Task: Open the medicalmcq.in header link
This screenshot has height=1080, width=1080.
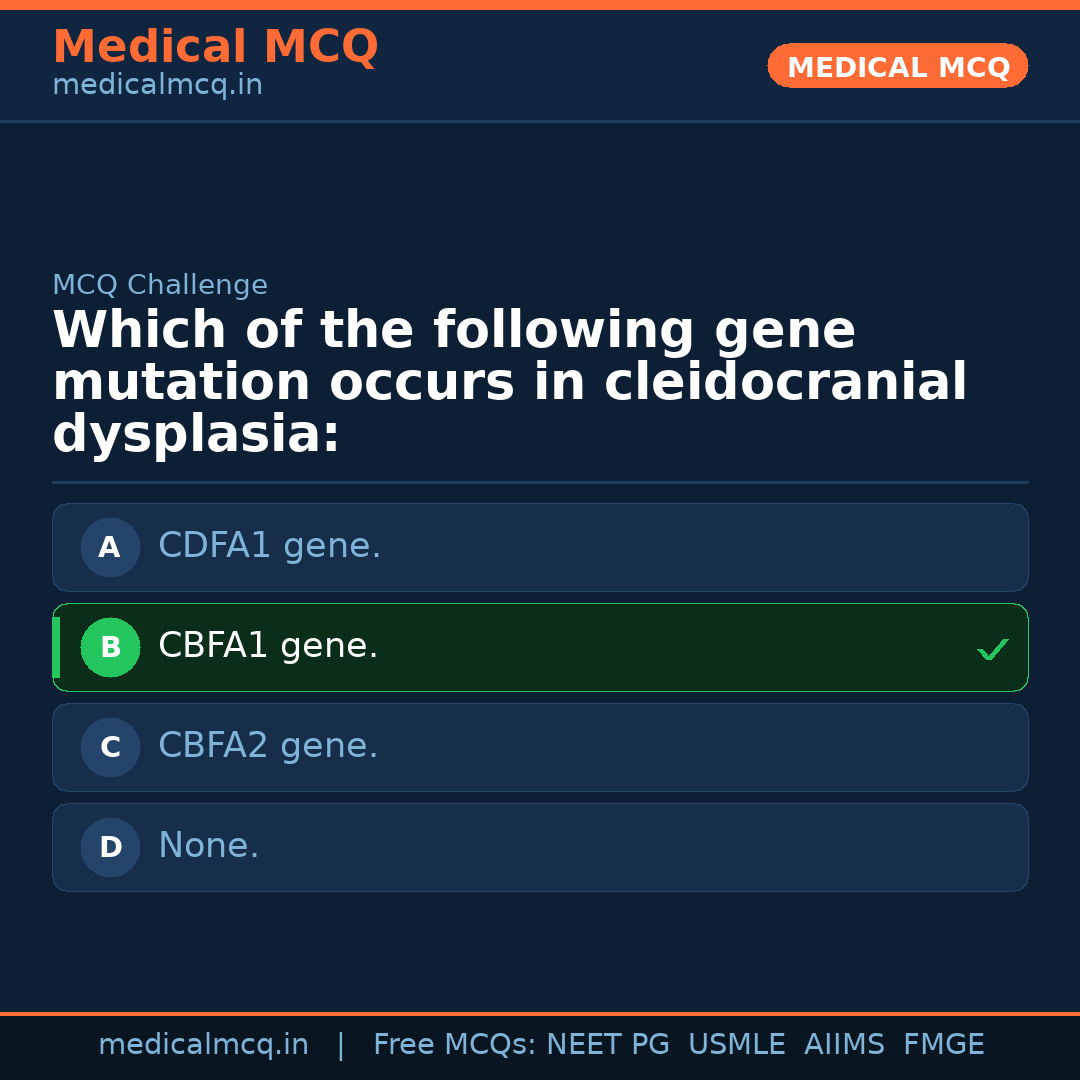Action: tap(157, 85)
